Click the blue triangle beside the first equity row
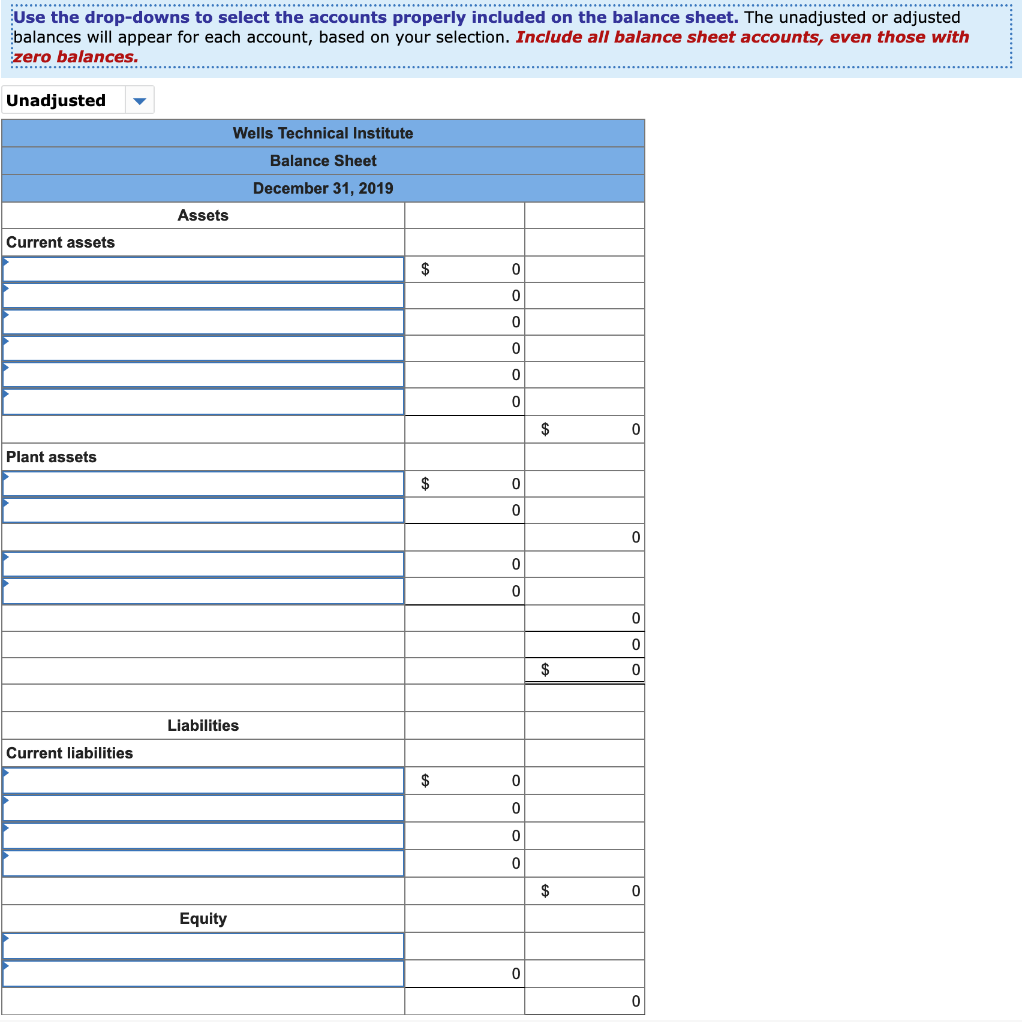 click(x=4, y=938)
